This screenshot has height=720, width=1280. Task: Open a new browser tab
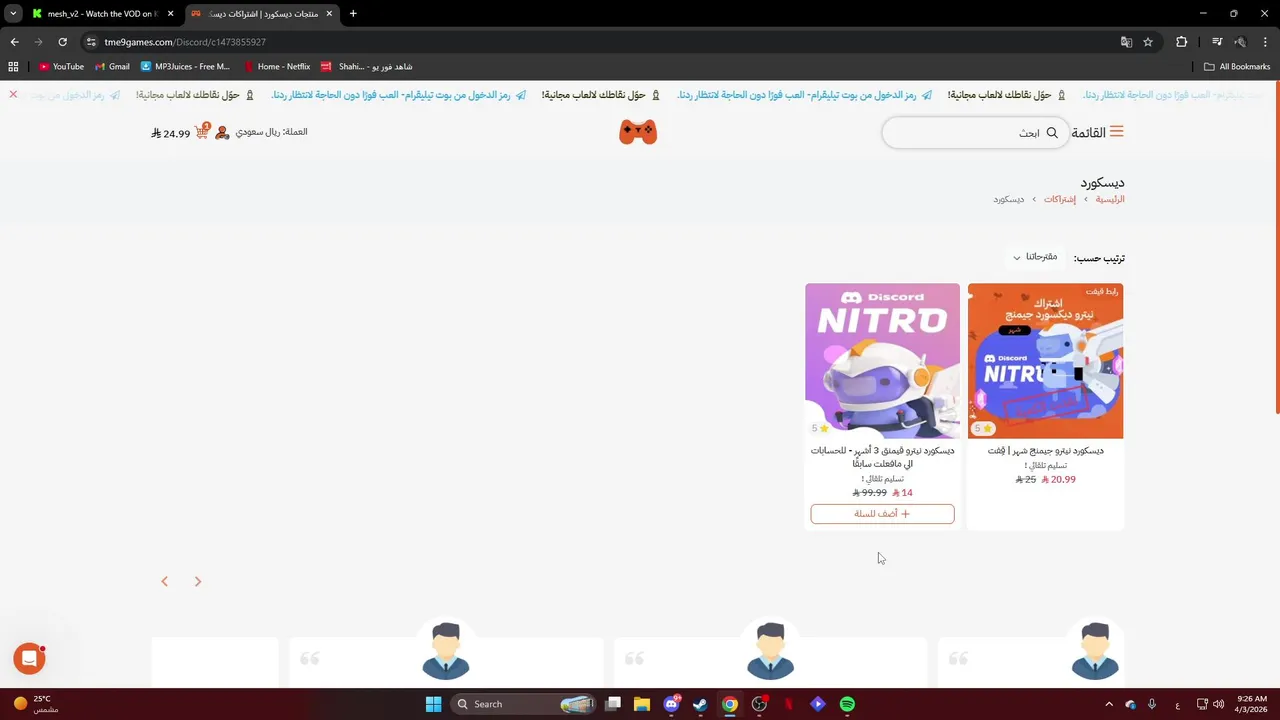pyautogui.click(x=353, y=14)
